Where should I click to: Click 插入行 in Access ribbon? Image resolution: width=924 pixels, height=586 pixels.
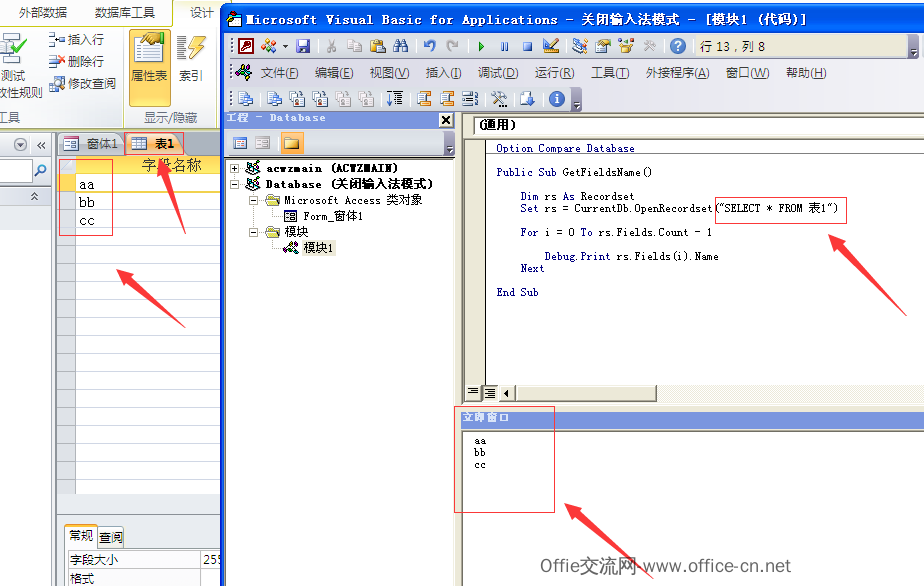coord(77,39)
